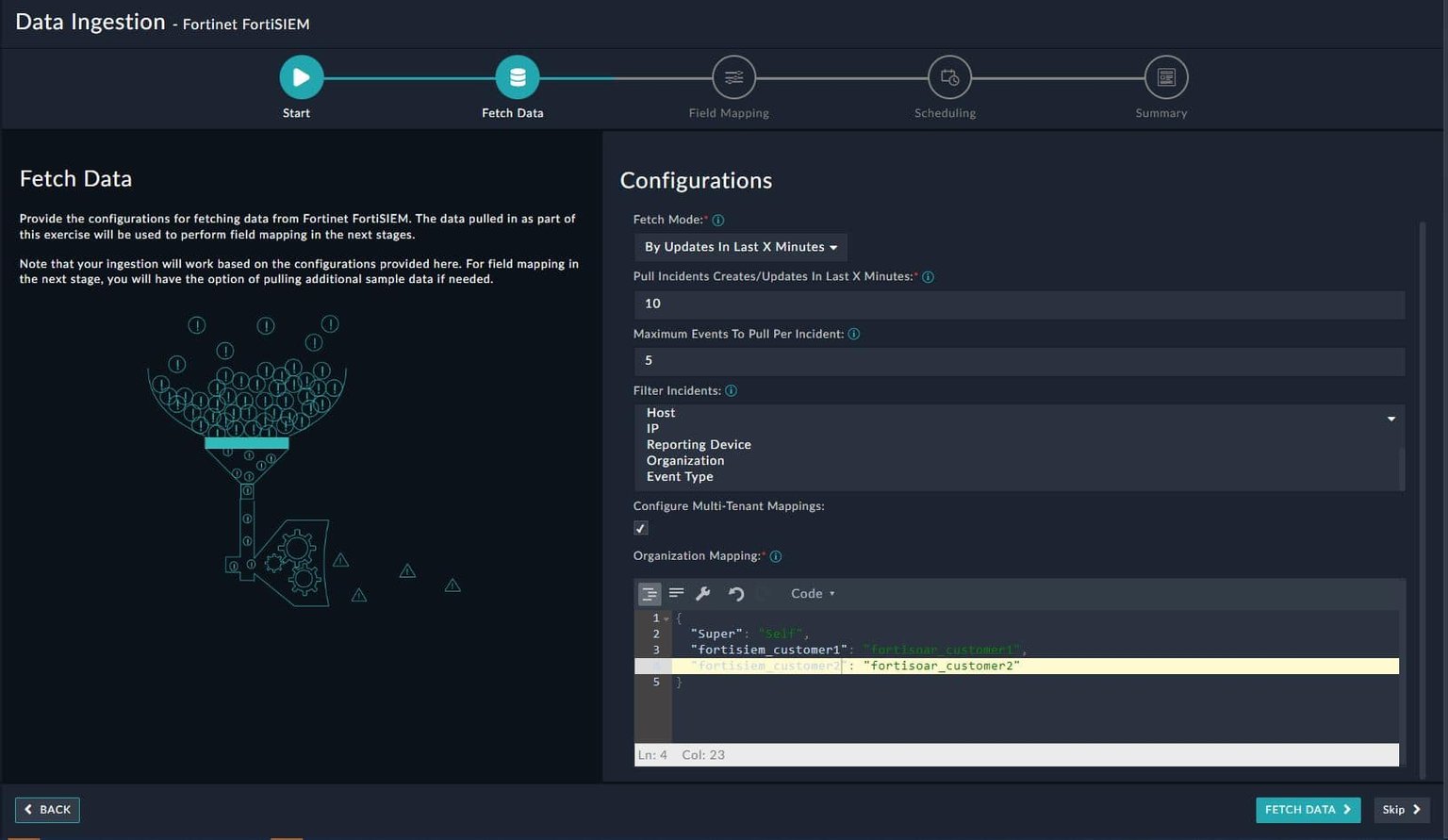Click the vertical scrollbar on the right
The height and width of the screenshot is (840, 1448).
coord(1422,377)
